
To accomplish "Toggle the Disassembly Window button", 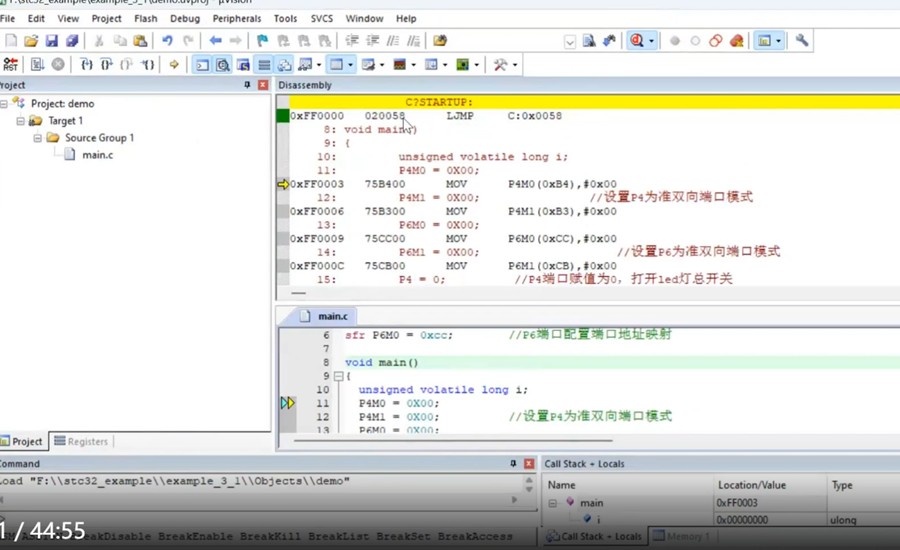I will point(222,65).
